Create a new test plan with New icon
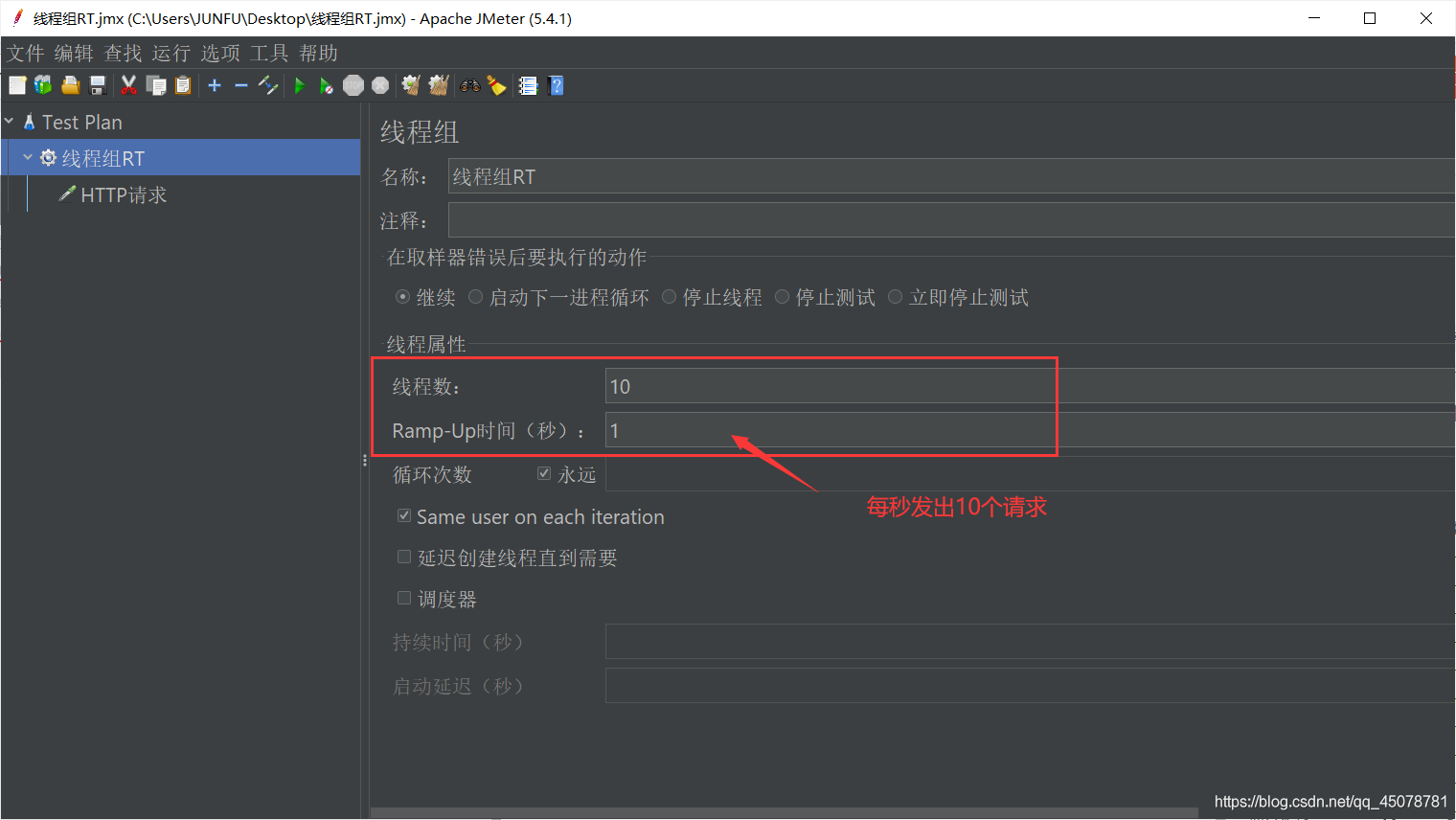This screenshot has height=820, width=1456. click(17, 85)
